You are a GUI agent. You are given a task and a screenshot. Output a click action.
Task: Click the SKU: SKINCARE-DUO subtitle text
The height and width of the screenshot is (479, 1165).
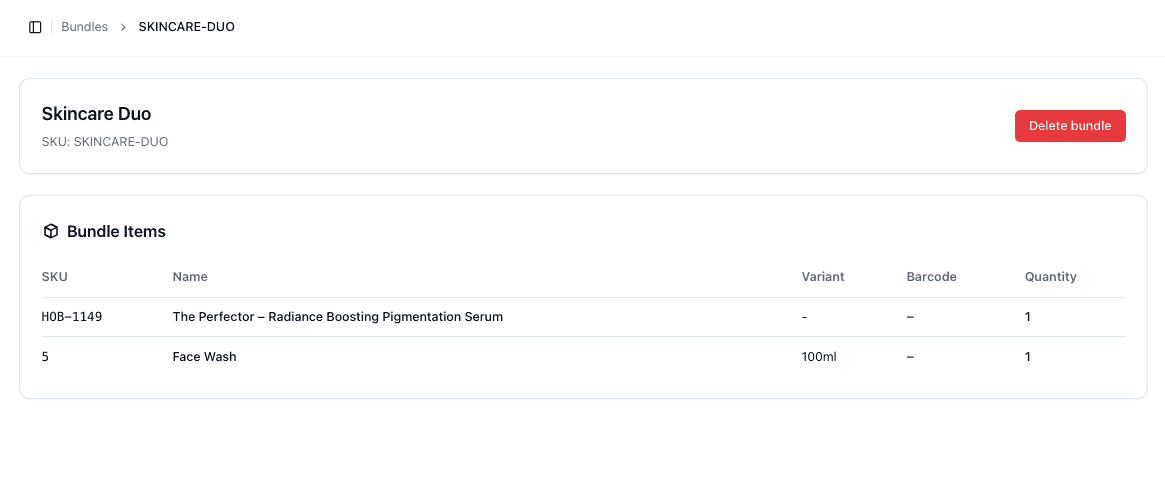(x=105, y=142)
